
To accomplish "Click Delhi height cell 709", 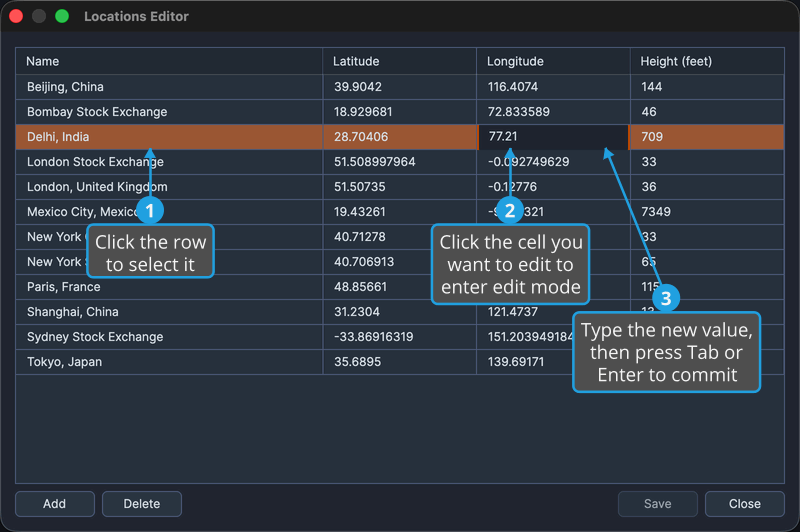I will [x=707, y=137].
